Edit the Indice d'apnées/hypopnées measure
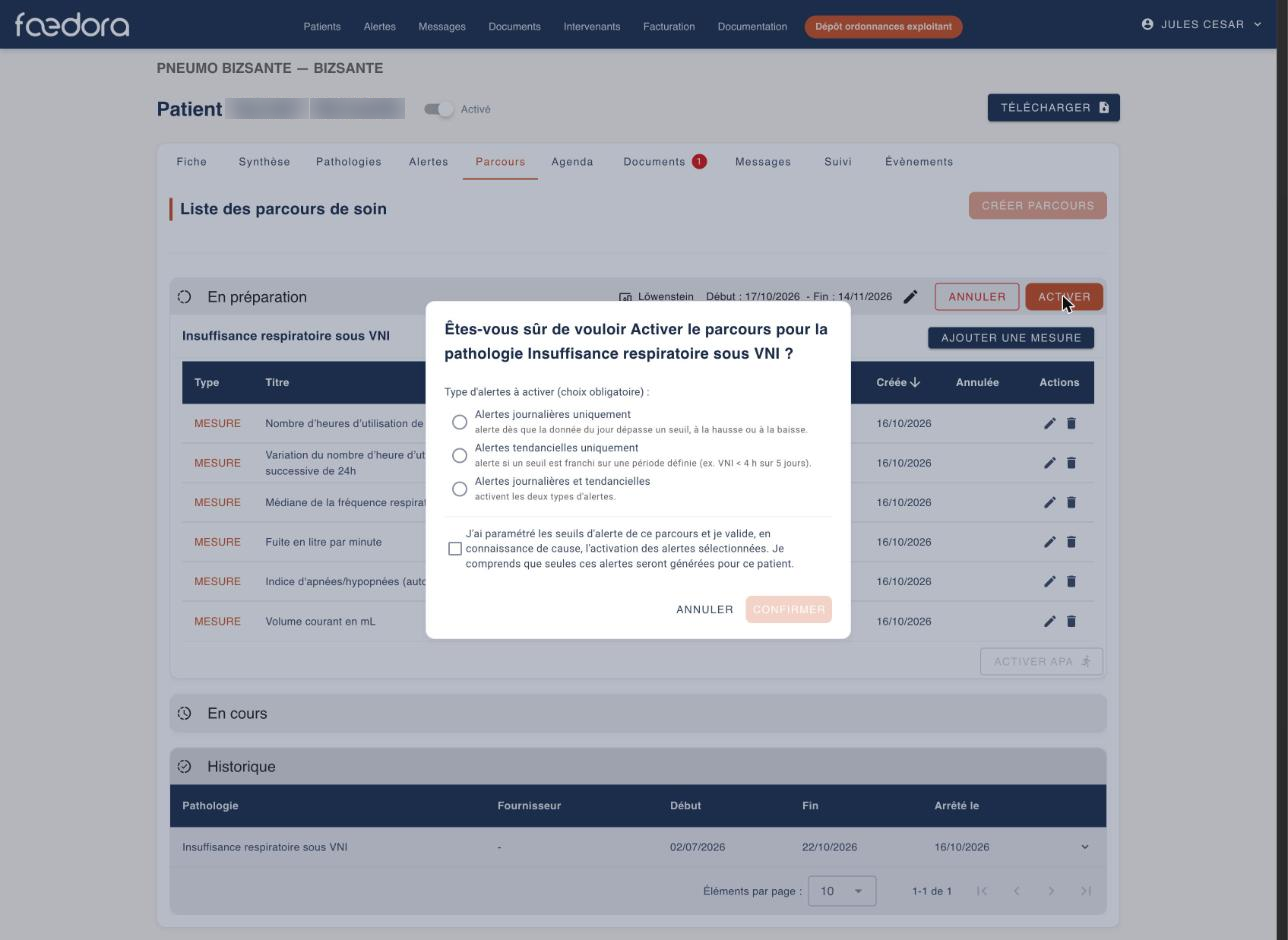 (1049, 581)
